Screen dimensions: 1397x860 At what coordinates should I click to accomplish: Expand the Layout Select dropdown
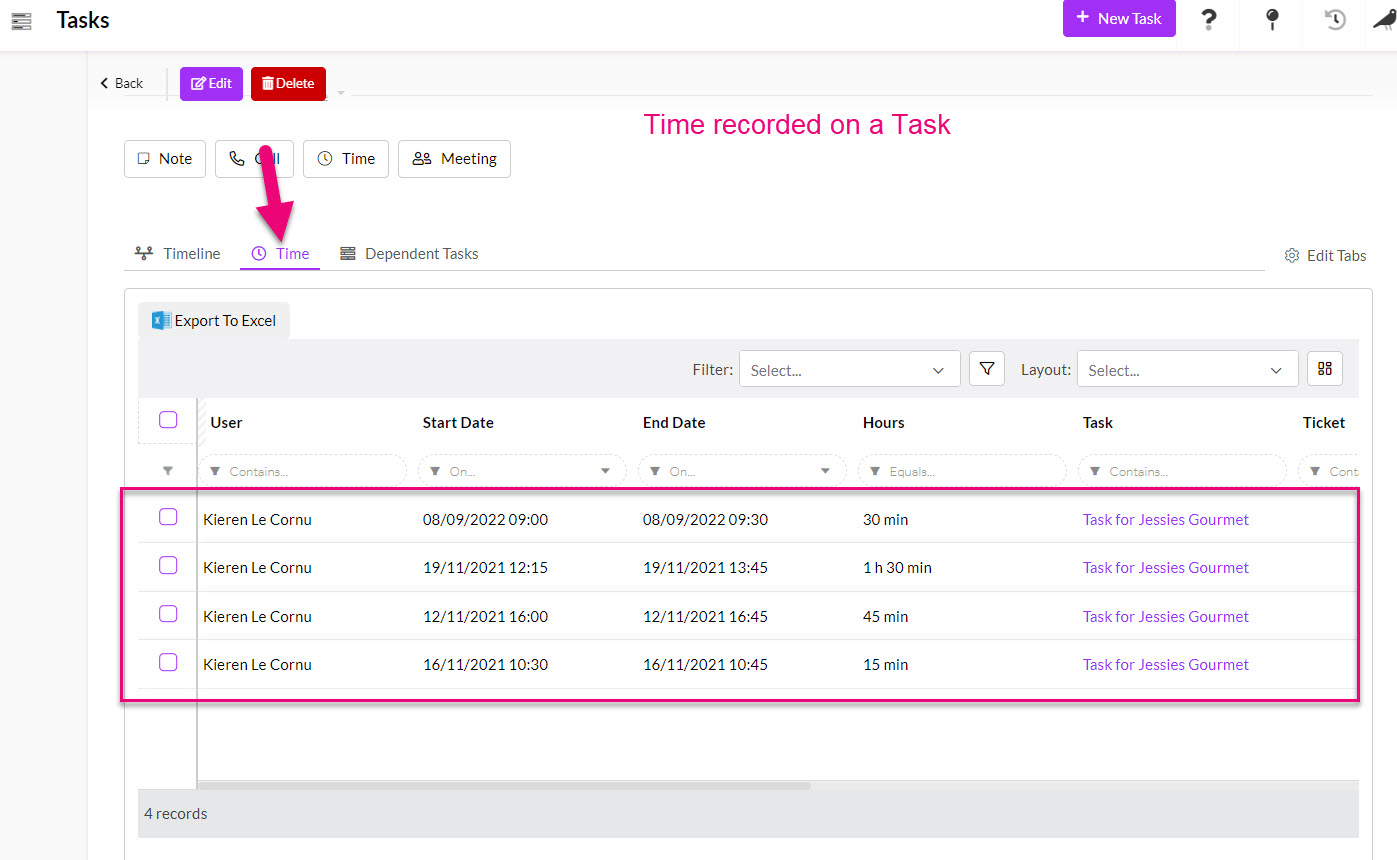pyautogui.click(x=1187, y=370)
